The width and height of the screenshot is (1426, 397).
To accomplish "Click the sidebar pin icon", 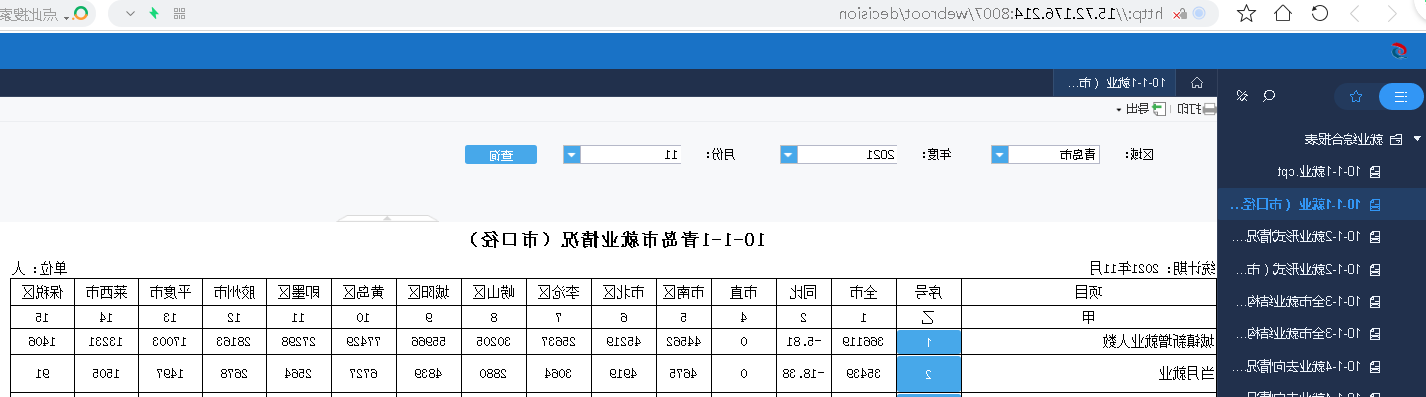I will pos(1241,96).
